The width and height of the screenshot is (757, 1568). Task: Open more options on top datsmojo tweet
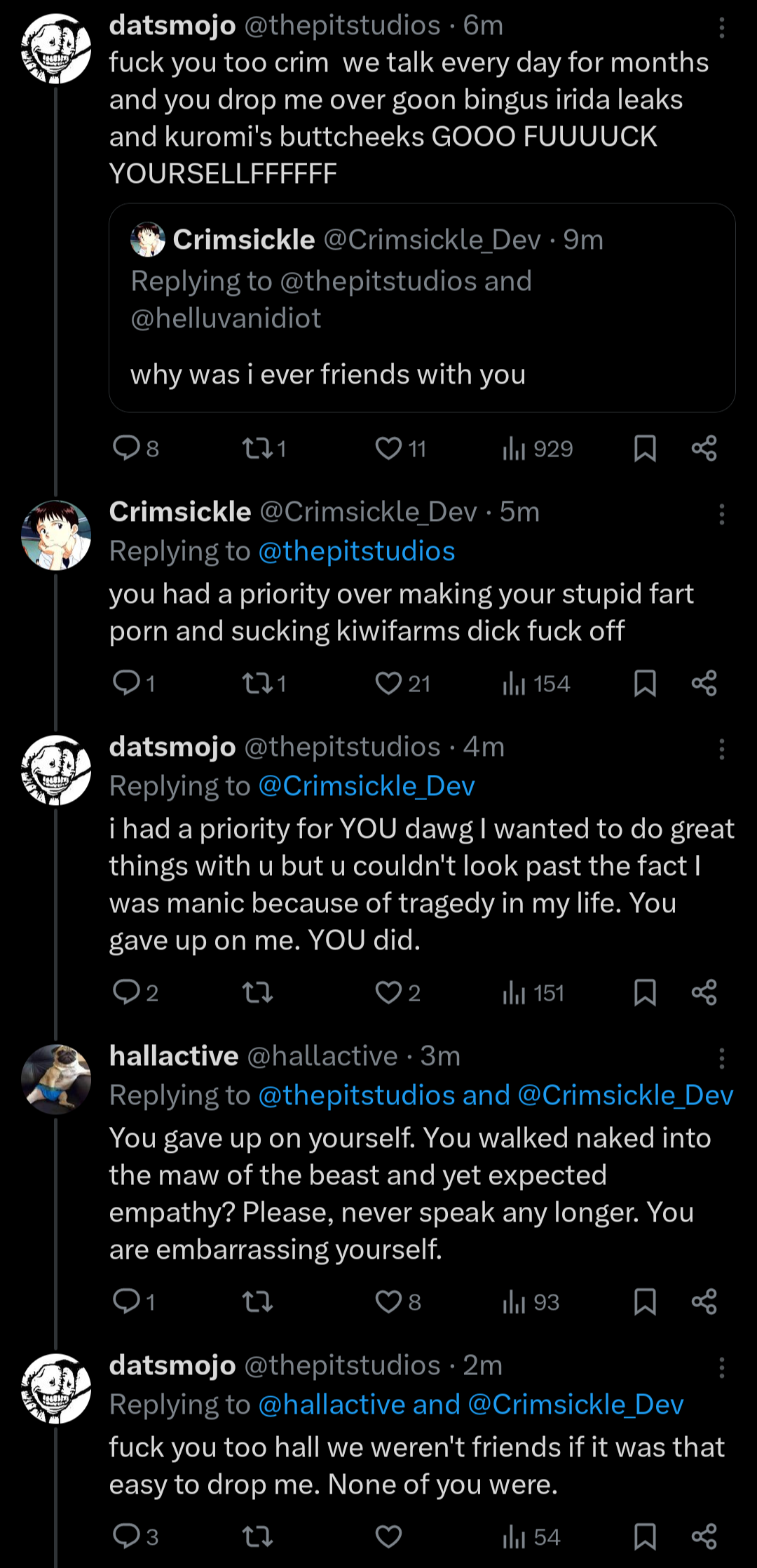(721, 27)
